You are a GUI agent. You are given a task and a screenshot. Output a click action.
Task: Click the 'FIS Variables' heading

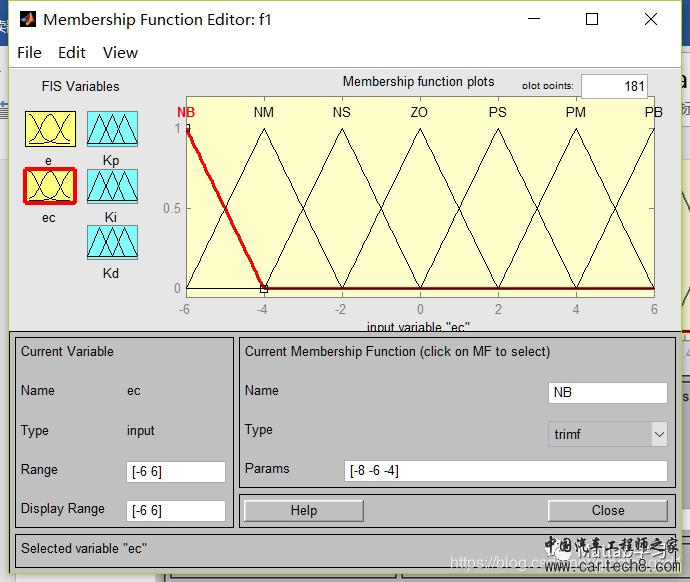pyautogui.click(x=81, y=86)
